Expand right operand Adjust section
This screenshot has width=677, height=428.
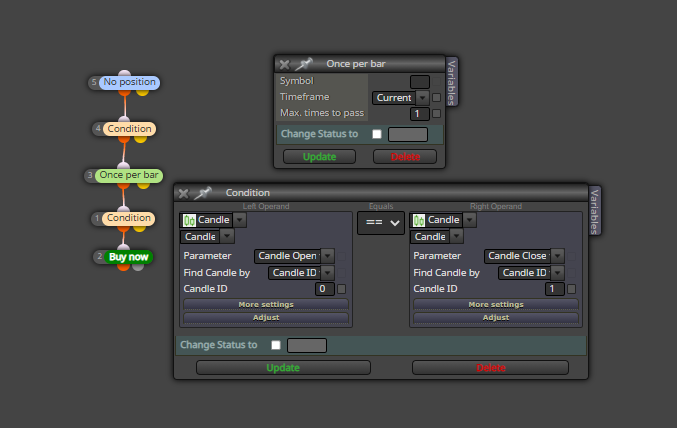pyautogui.click(x=496, y=317)
